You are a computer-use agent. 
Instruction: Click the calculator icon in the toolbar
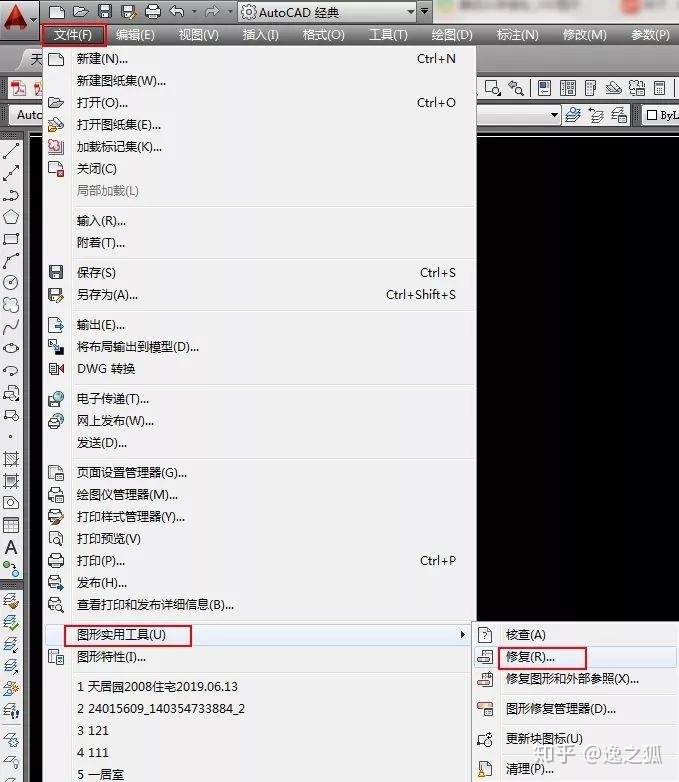[x=660, y=88]
